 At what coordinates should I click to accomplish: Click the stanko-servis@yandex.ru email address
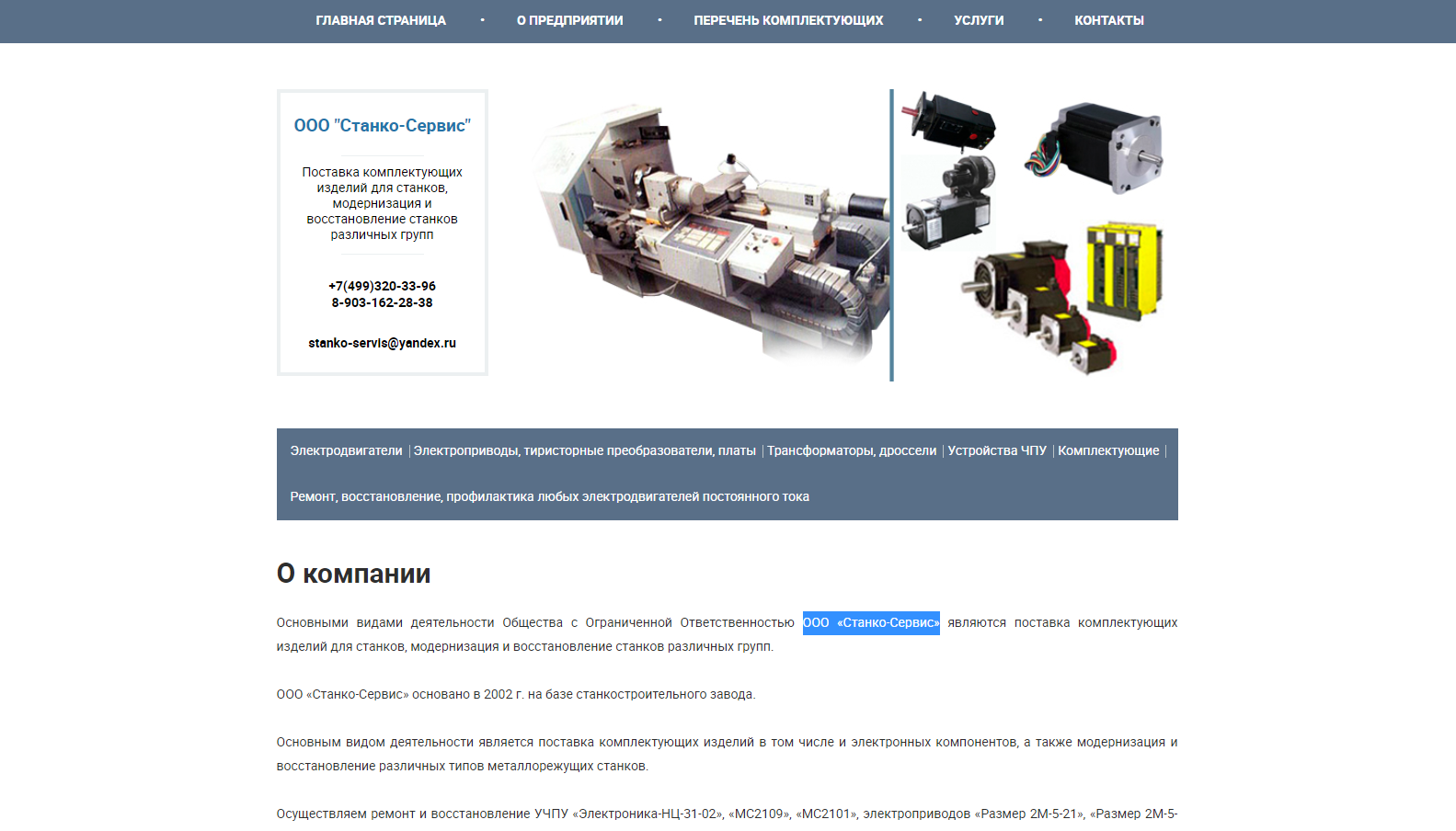(x=383, y=343)
